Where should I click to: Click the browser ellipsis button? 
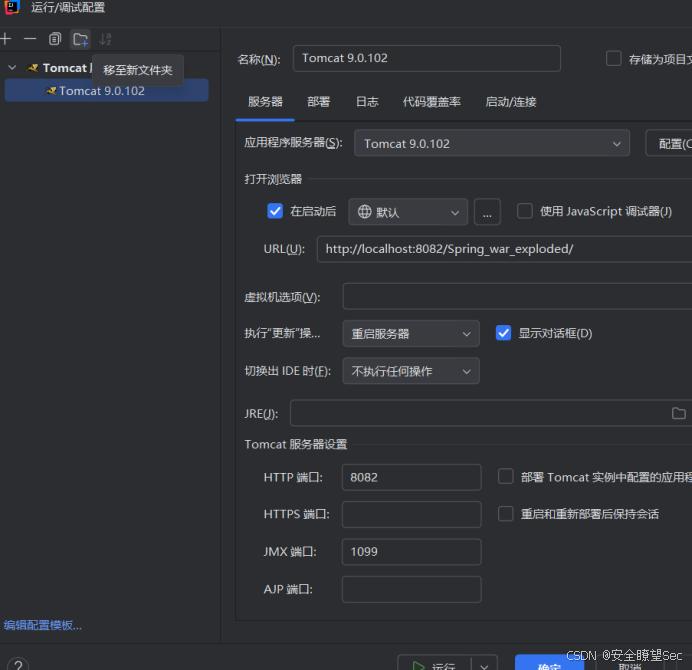click(x=487, y=212)
